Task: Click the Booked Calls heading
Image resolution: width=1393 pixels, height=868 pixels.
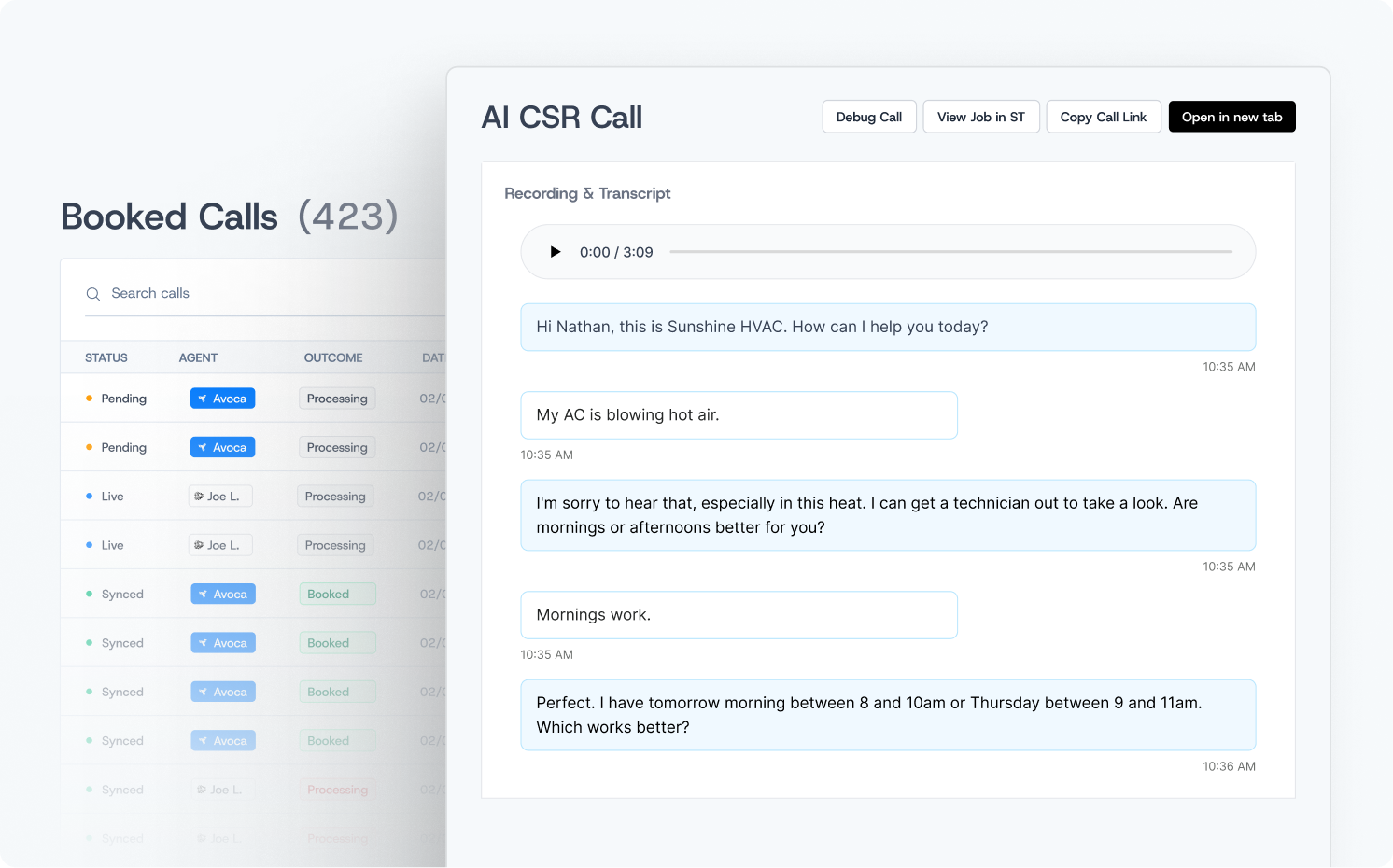Action: [169, 217]
